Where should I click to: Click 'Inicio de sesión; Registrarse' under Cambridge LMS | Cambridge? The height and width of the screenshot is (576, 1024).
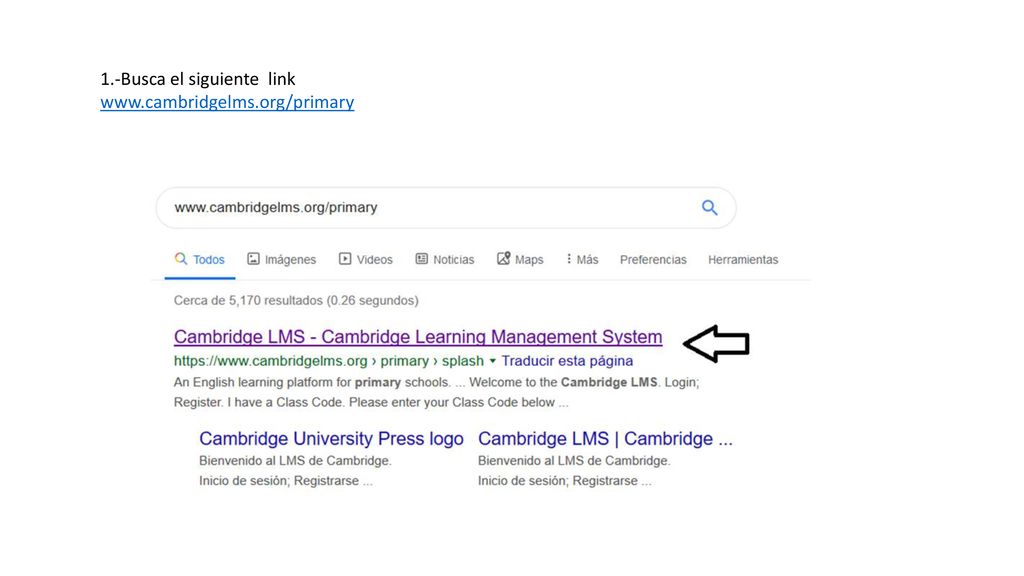564,481
